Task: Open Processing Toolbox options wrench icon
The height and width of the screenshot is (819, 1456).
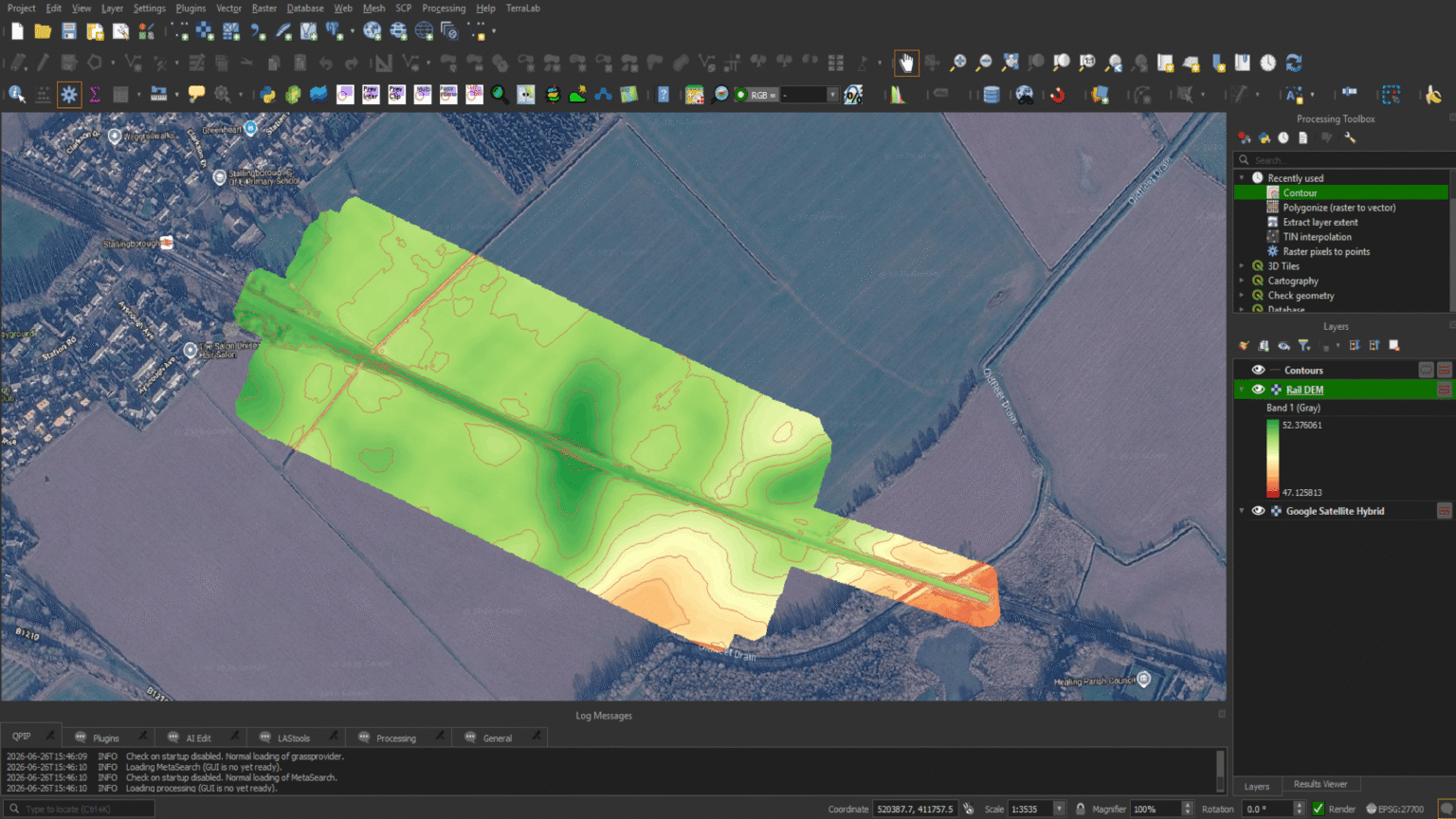Action: [1350, 138]
